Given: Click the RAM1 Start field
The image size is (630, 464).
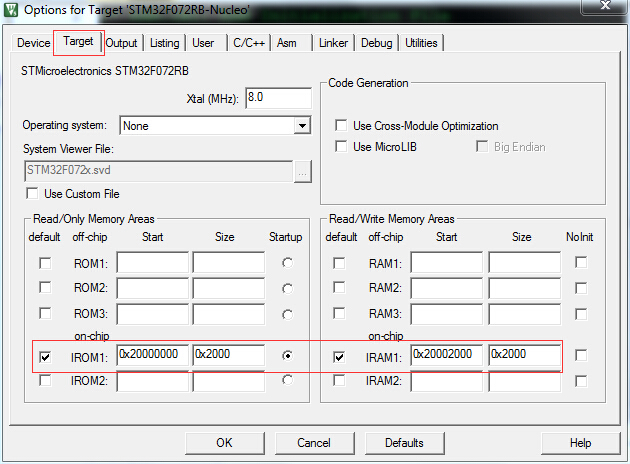Looking at the screenshot, I should [x=446, y=262].
